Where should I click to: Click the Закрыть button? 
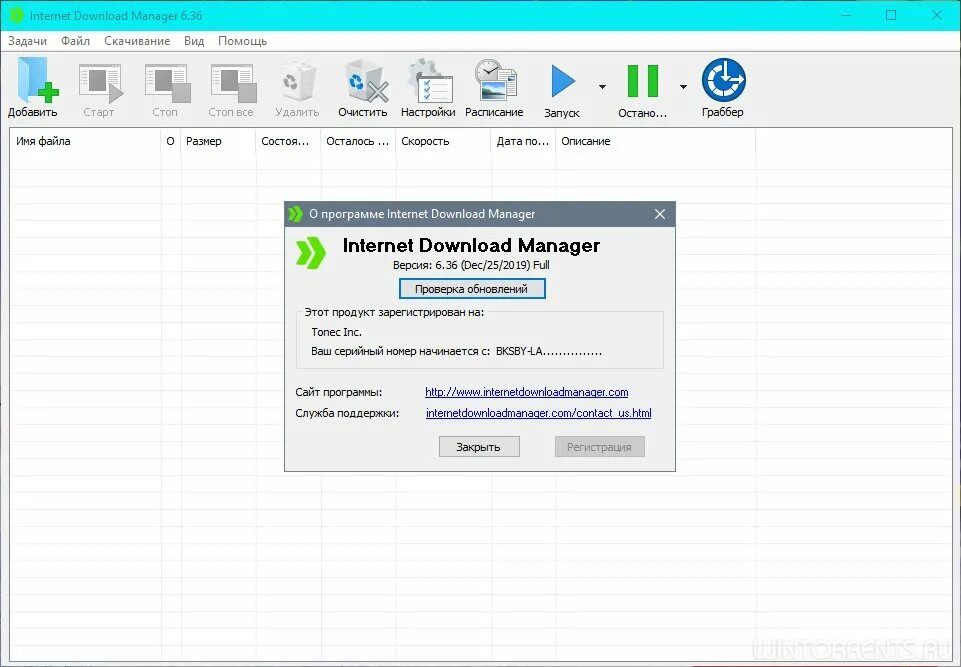point(479,447)
